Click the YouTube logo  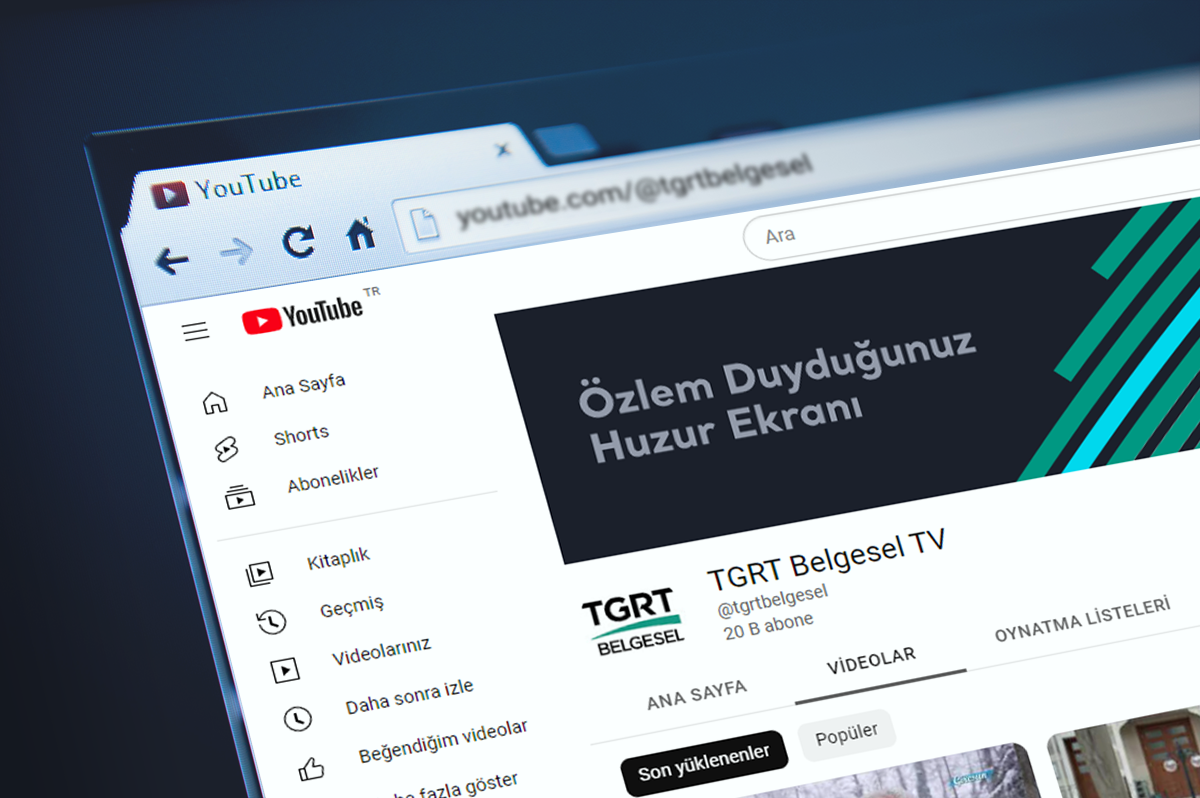coord(303,315)
